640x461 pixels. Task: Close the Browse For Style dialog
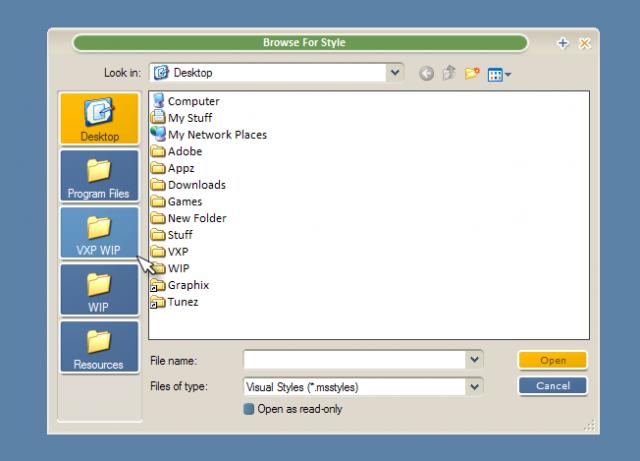coord(584,43)
